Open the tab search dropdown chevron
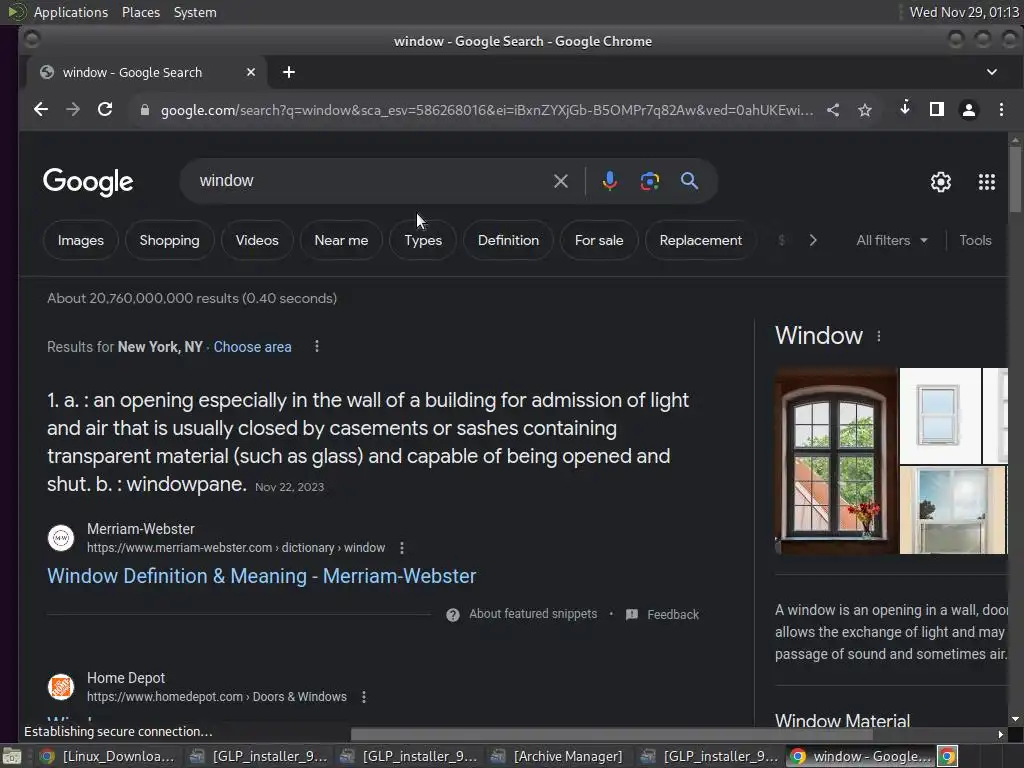Image resolution: width=1024 pixels, height=768 pixels. point(991,72)
